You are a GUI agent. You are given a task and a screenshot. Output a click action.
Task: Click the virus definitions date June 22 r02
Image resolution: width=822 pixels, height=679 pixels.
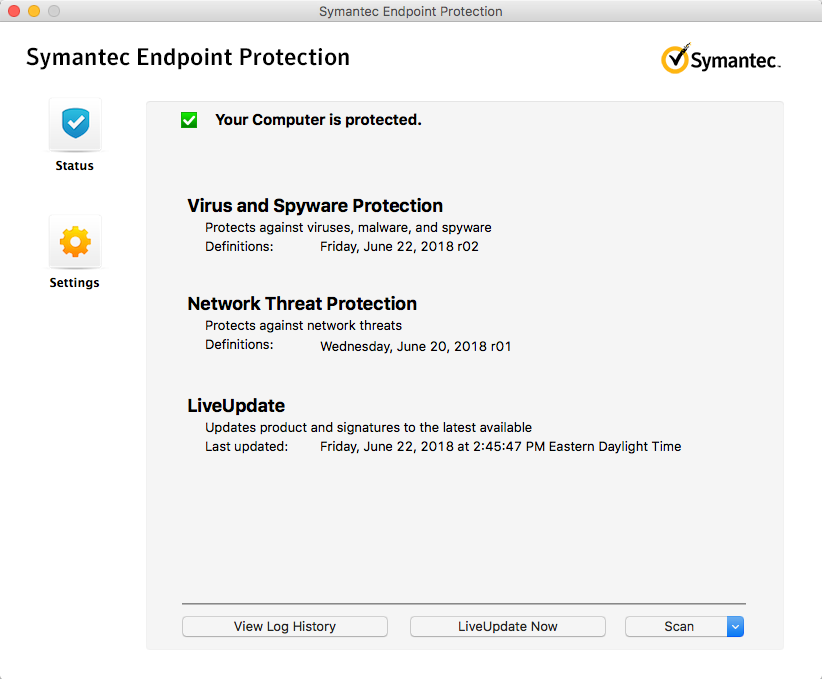(x=399, y=246)
